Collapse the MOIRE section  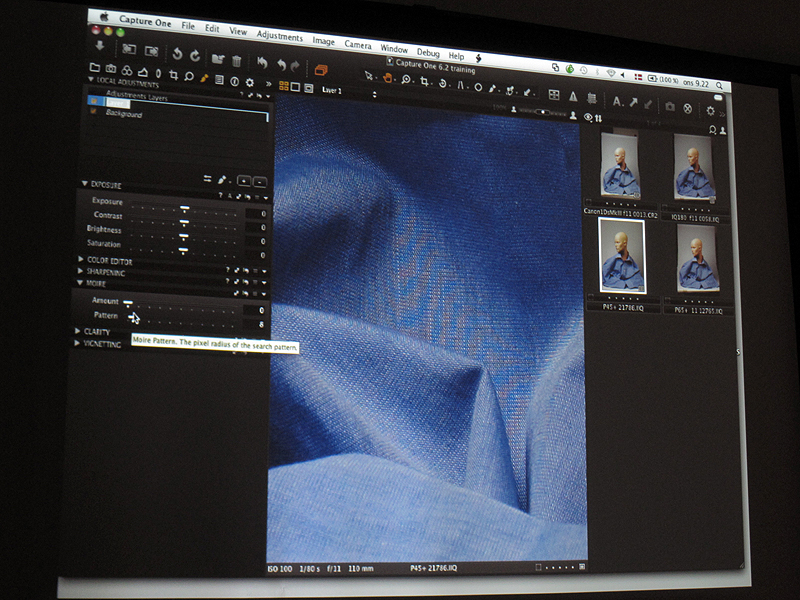click(x=80, y=282)
